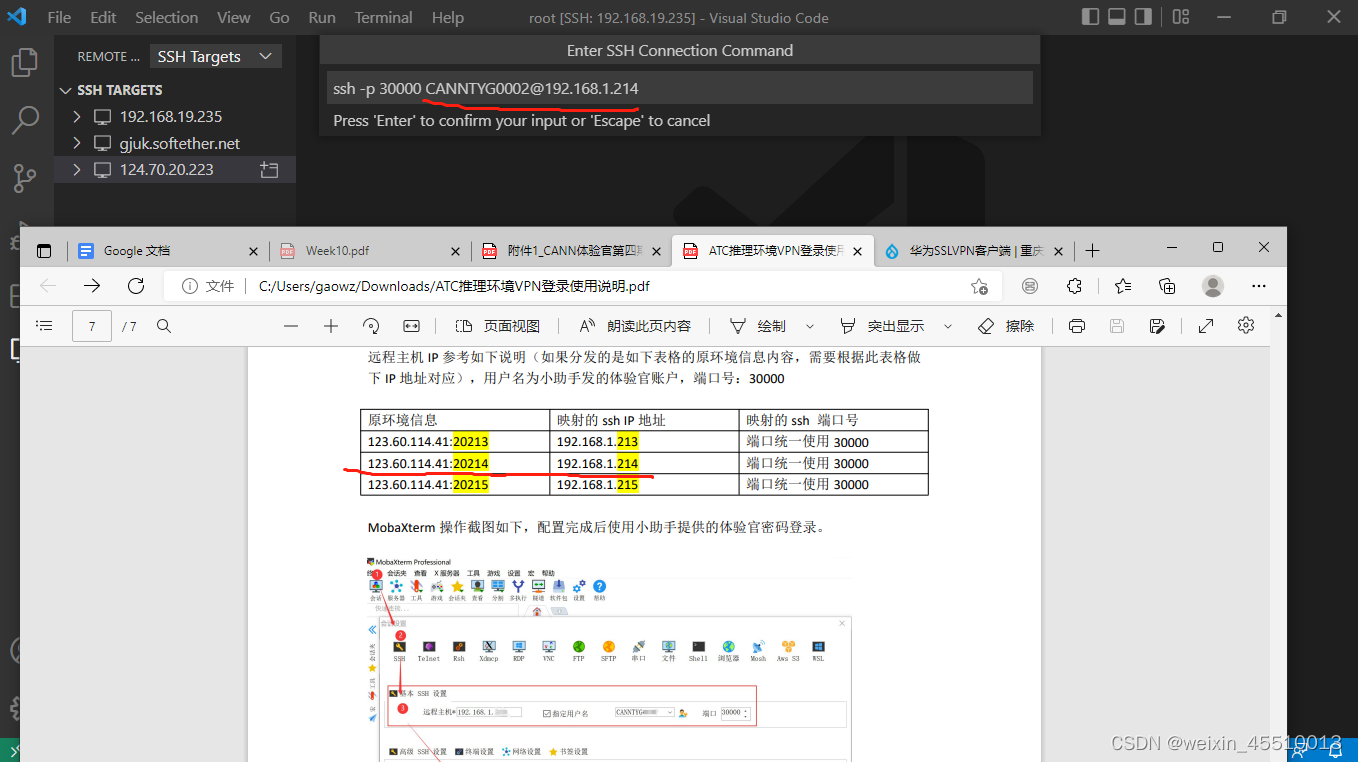Go forward in Edge browser
This screenshot has height=762, width=1358.
click(92, 286)
